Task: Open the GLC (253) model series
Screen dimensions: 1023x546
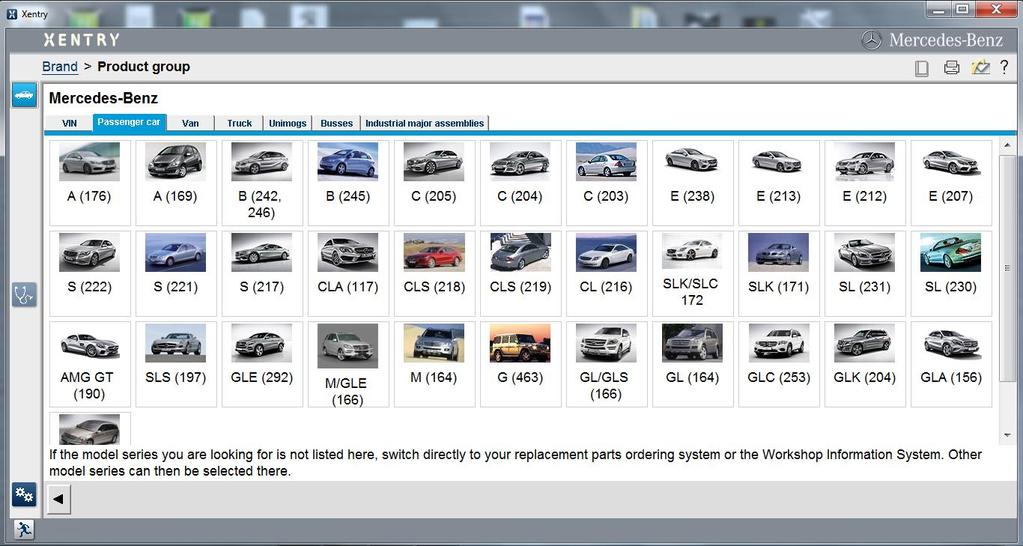Action: pos(778,364)
